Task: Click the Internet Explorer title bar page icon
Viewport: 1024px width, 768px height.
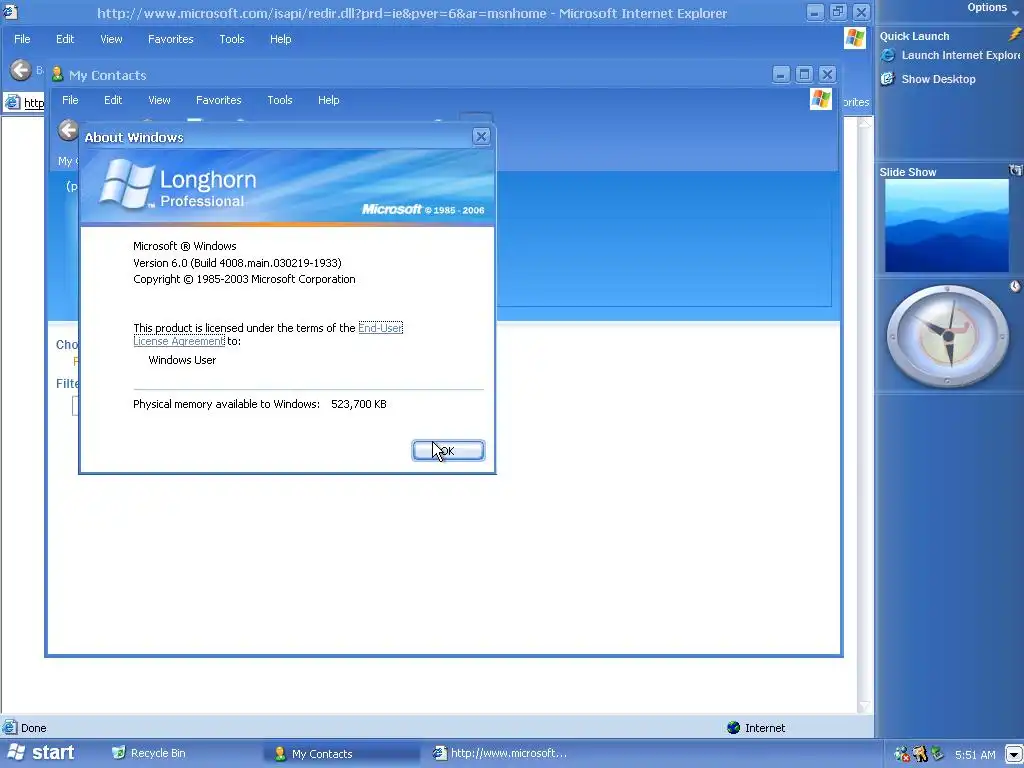Action: pos(10,10)
